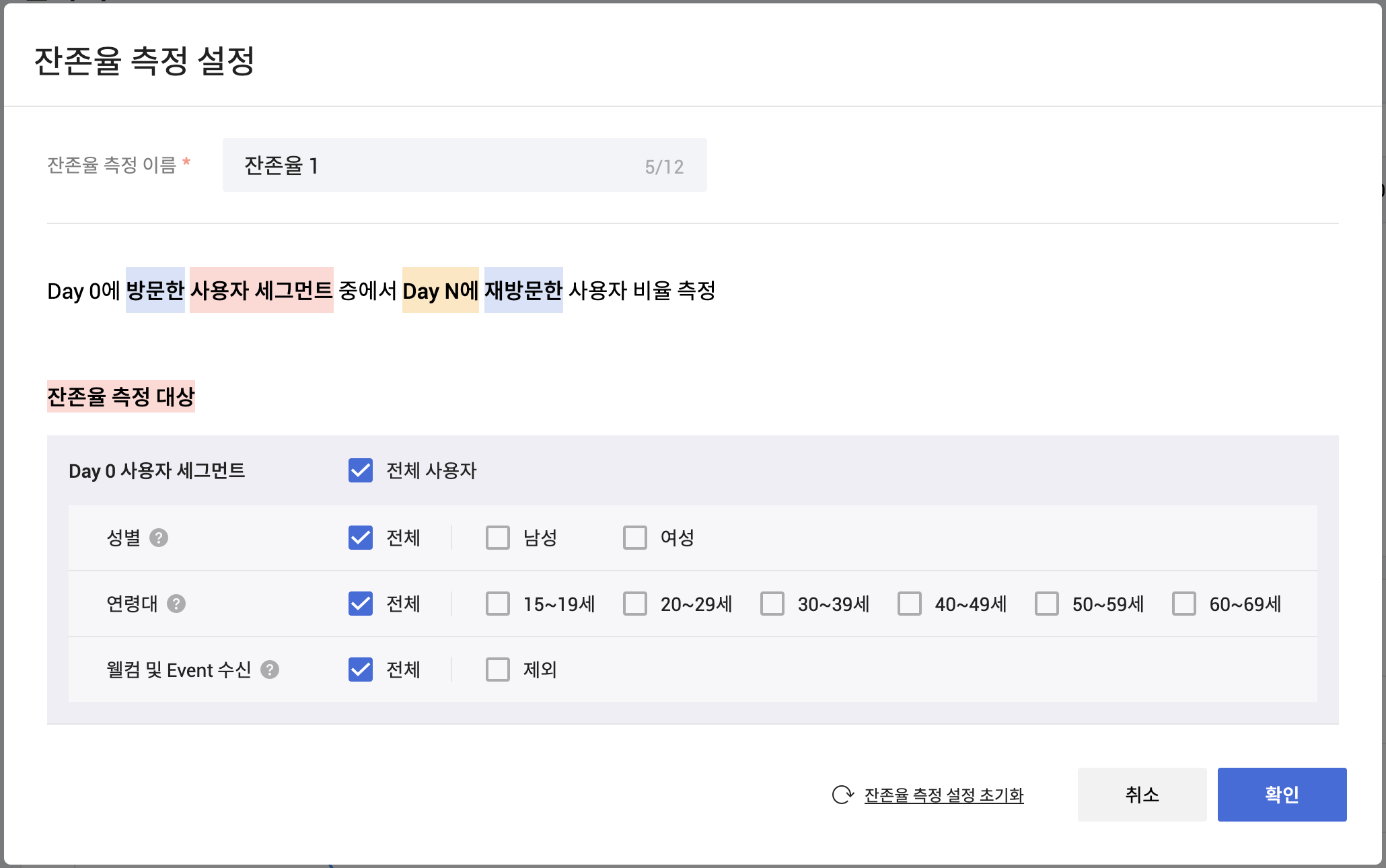Select the 20~29세 age checkbox
Viewport: 1386px width, 868px height.
tap(635, 604)
